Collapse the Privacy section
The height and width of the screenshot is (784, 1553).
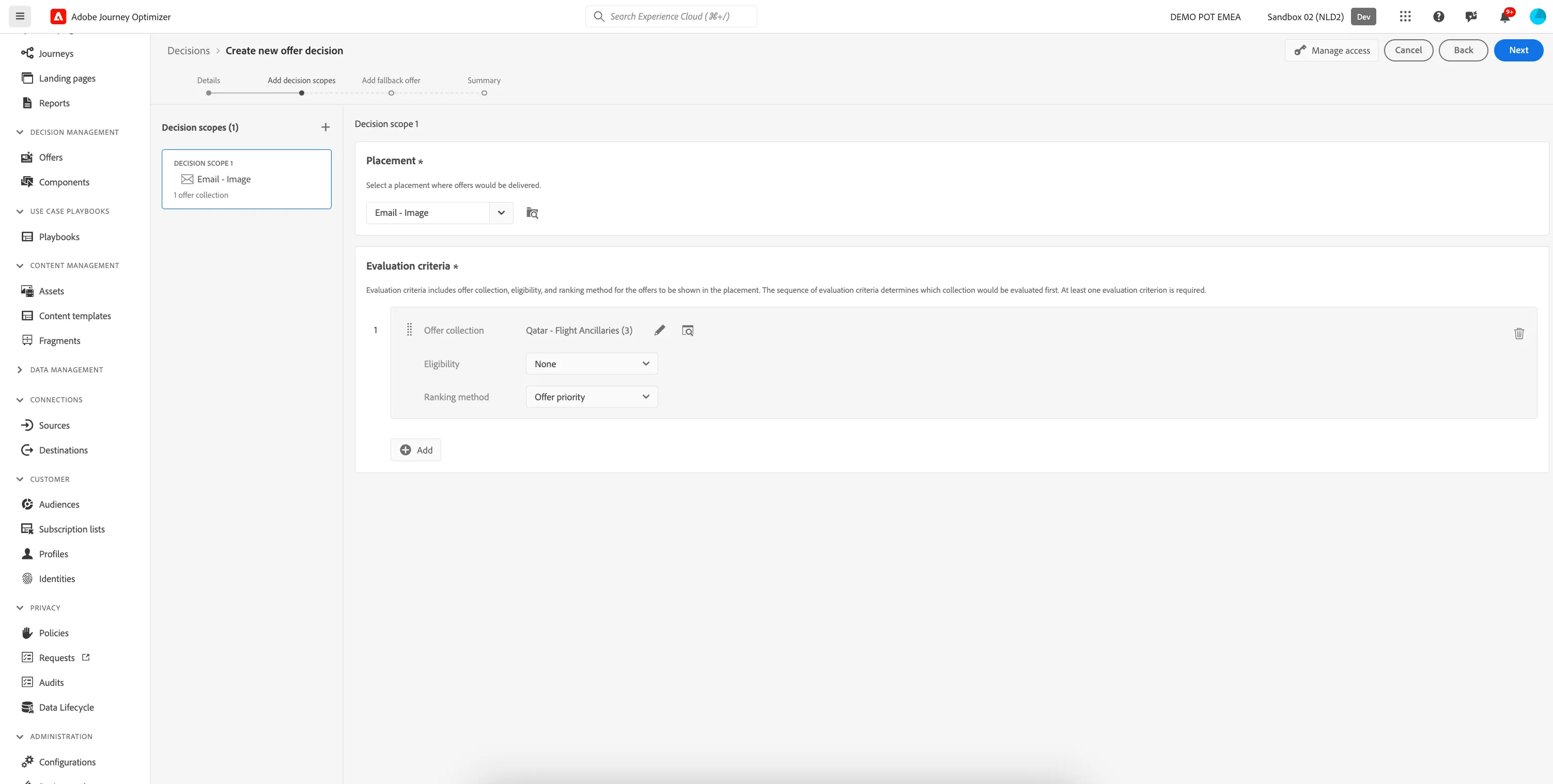[20, 608]
